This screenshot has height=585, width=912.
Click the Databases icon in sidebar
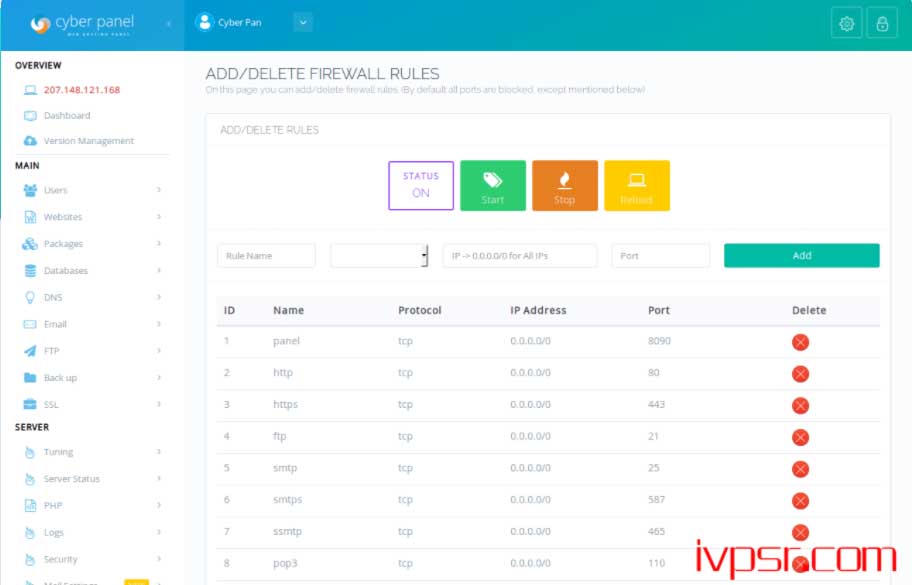pyautogui.click(x=30, y=270)
